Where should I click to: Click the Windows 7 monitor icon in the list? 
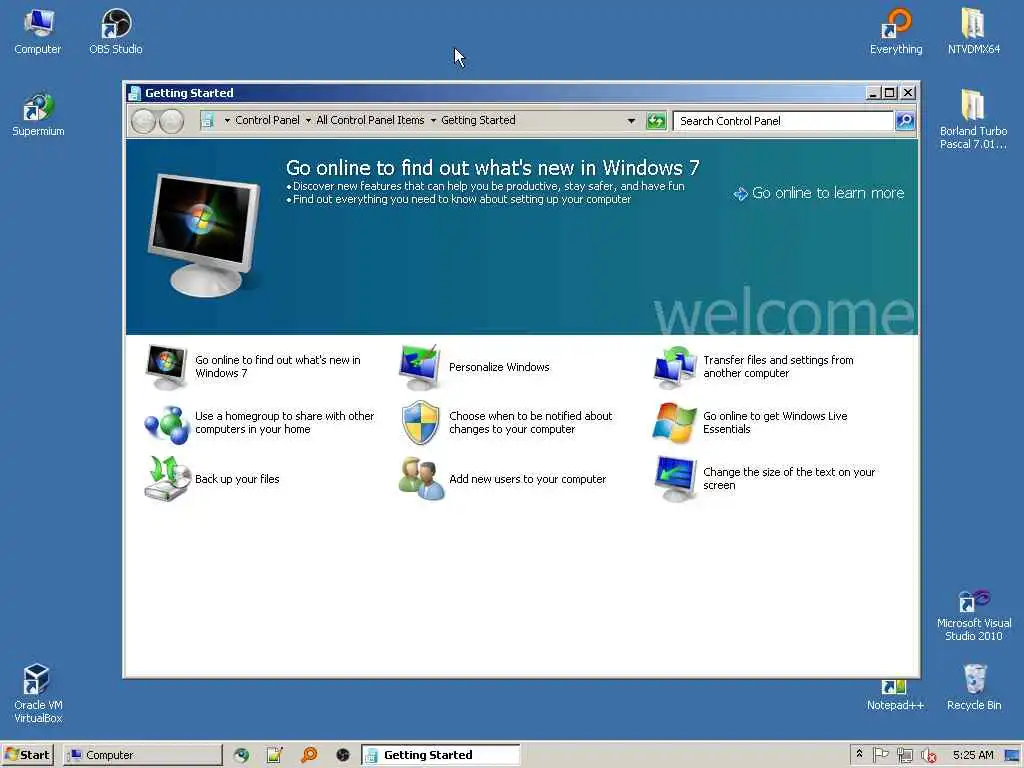pyautogui.click(x=166, y=367)
